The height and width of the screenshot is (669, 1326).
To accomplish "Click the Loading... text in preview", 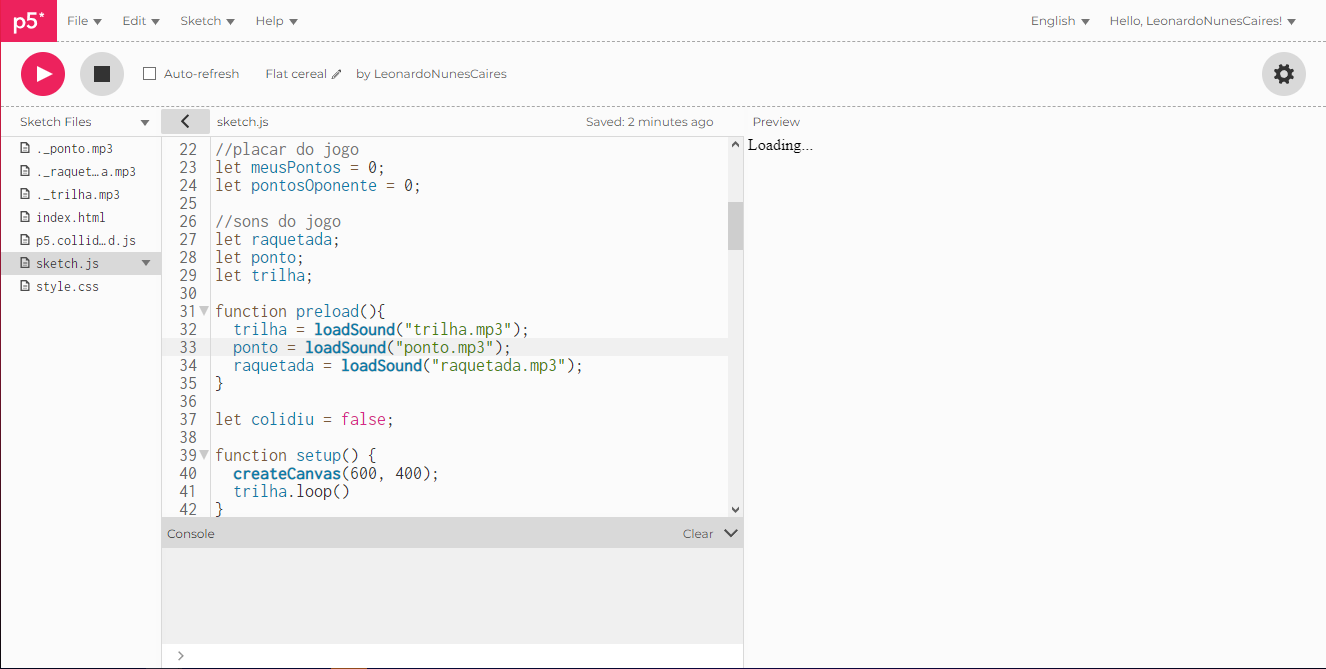I will (780, 145).
